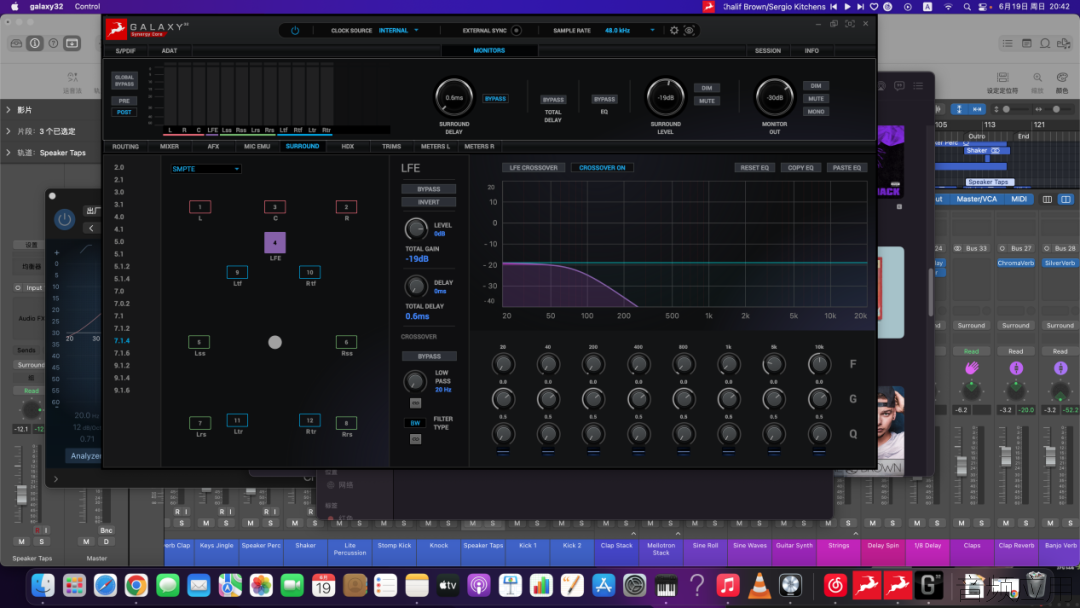
Task: Click Copy EQ button
Action: (x=801, y=168)
